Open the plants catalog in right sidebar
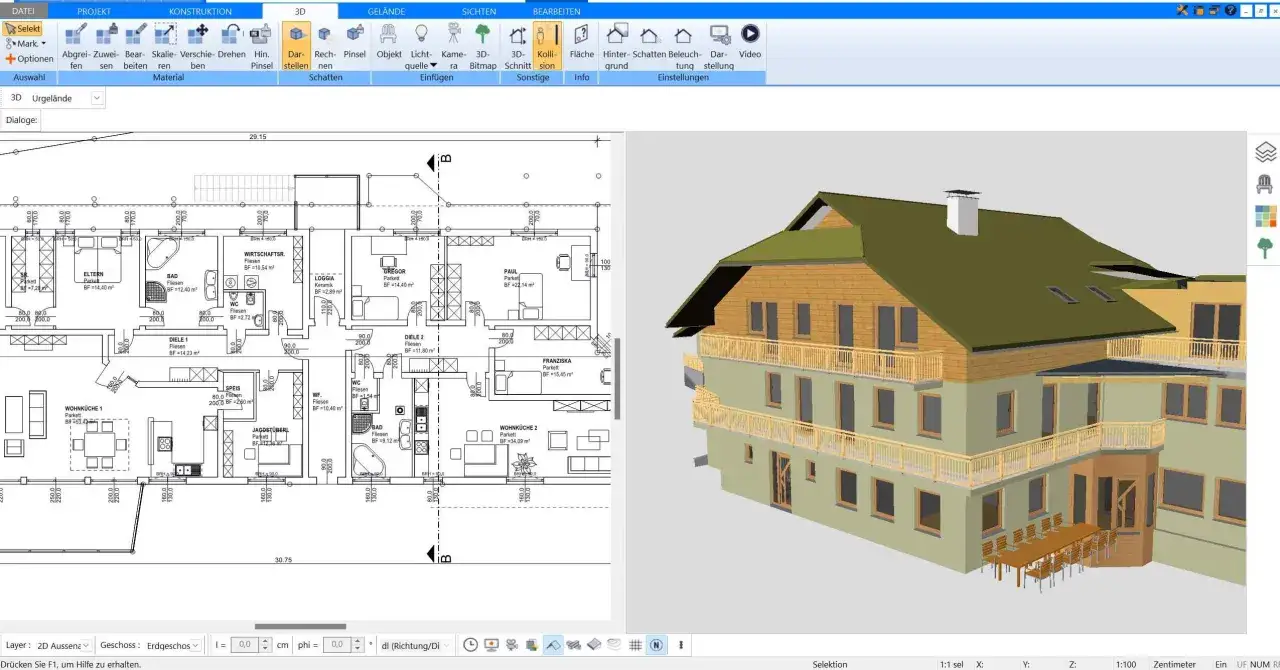This screenshot has width=1280, height=670. pyautogui.click(x=1265, y=247)
